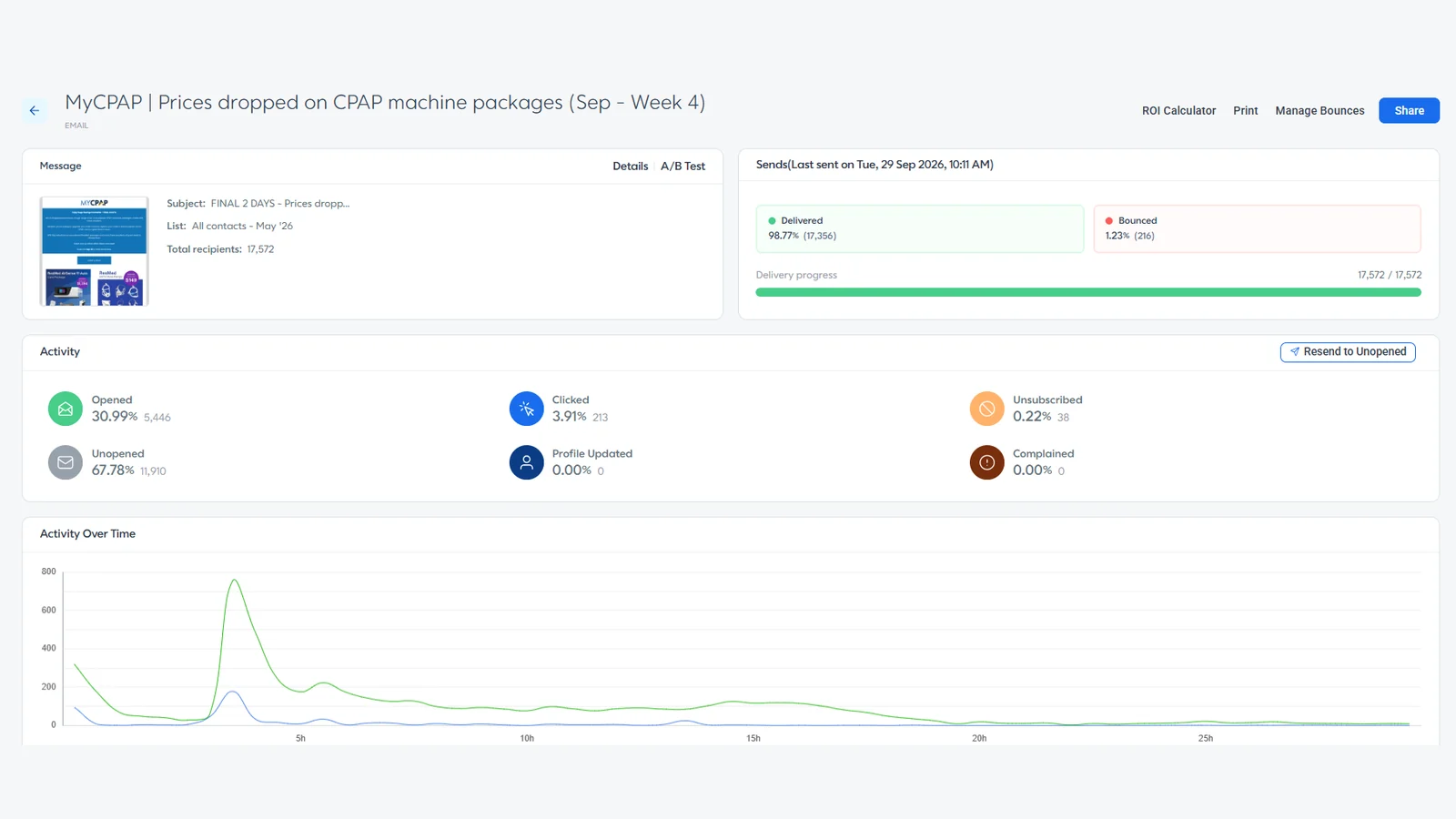Image resolution: width=1456 pixels, height=819 pixels.
Task: Click the blue Clicked cursor icon
Action: point(526,409)
